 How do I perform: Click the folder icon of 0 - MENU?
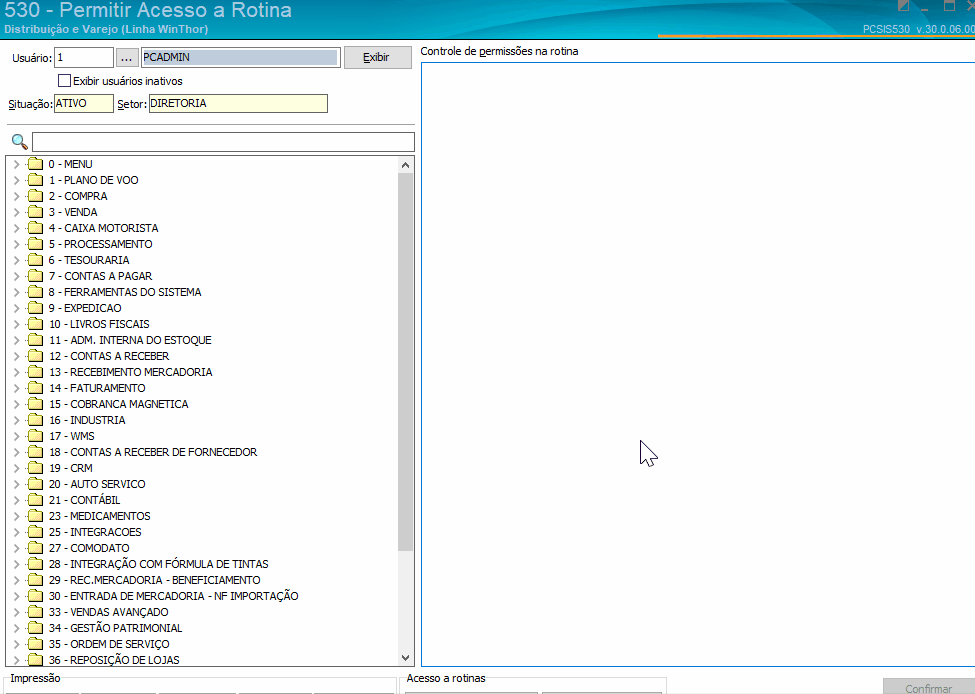[x=35, y=164]
